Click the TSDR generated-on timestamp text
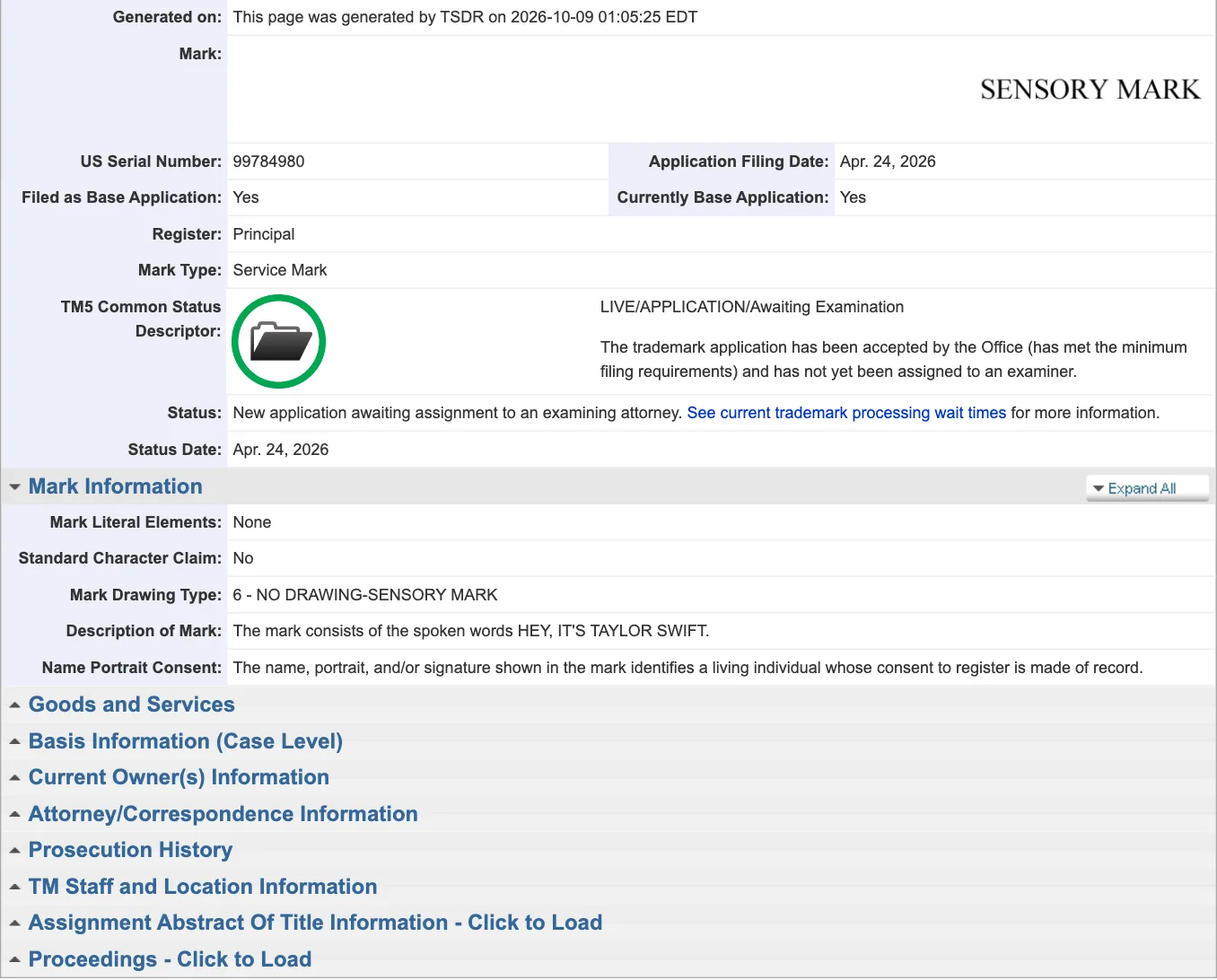The width and height of the screenshot is (1217, 980). (465, 17)
